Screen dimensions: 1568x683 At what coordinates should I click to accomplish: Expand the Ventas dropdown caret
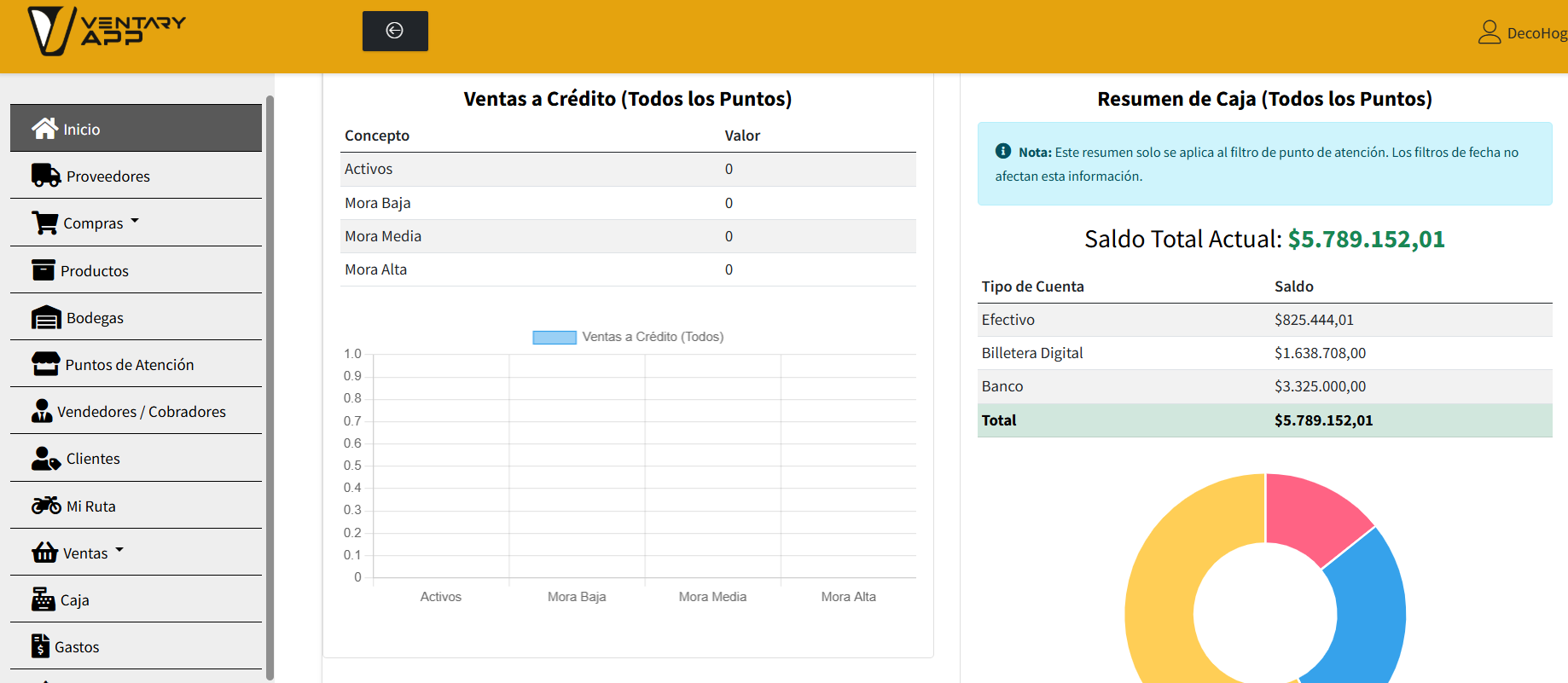(x=119, y=551)
